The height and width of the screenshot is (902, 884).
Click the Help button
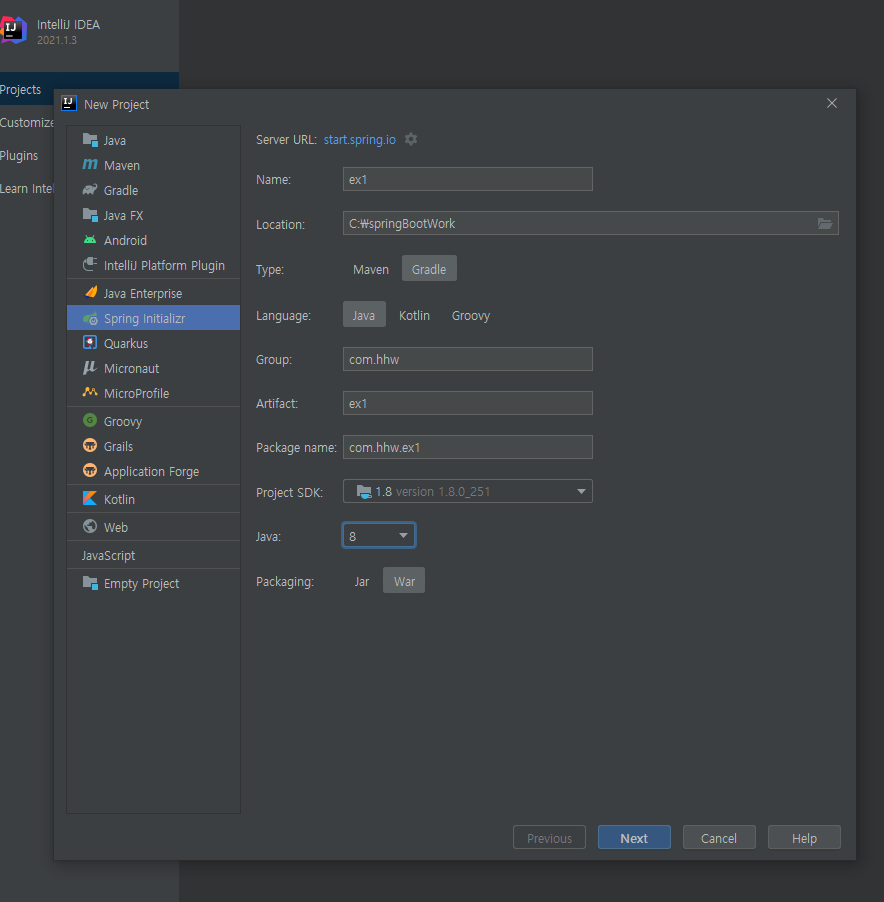pos(804,838)
